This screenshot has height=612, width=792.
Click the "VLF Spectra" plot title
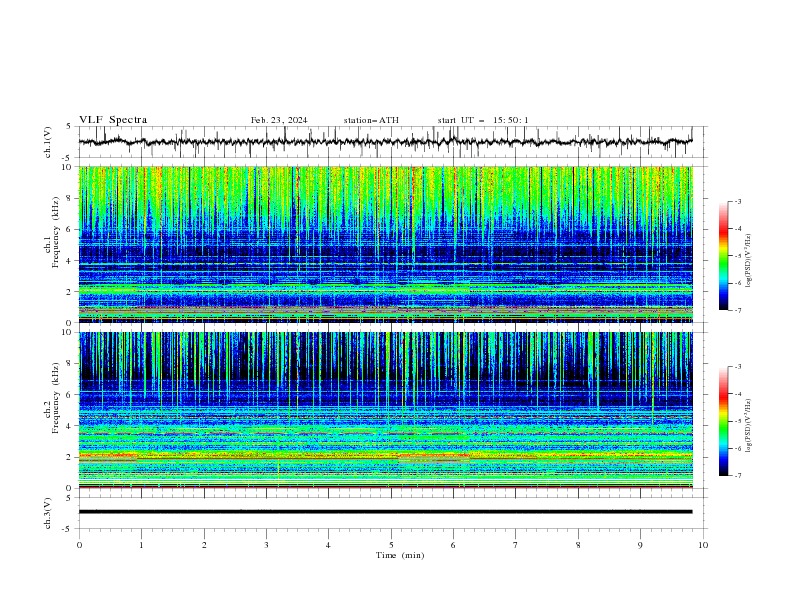(113, 120)
